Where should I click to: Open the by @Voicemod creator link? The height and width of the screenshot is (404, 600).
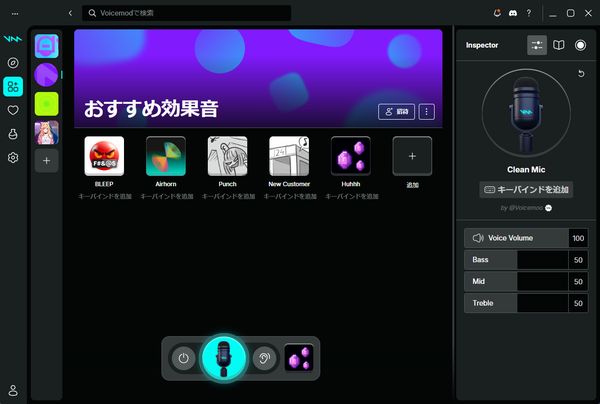tap(526, 208)
